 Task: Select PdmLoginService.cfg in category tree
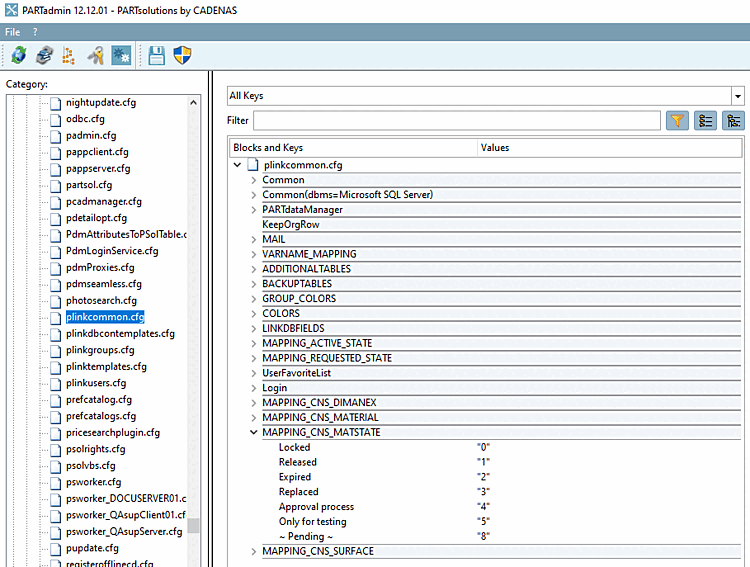tap(112, 251)
